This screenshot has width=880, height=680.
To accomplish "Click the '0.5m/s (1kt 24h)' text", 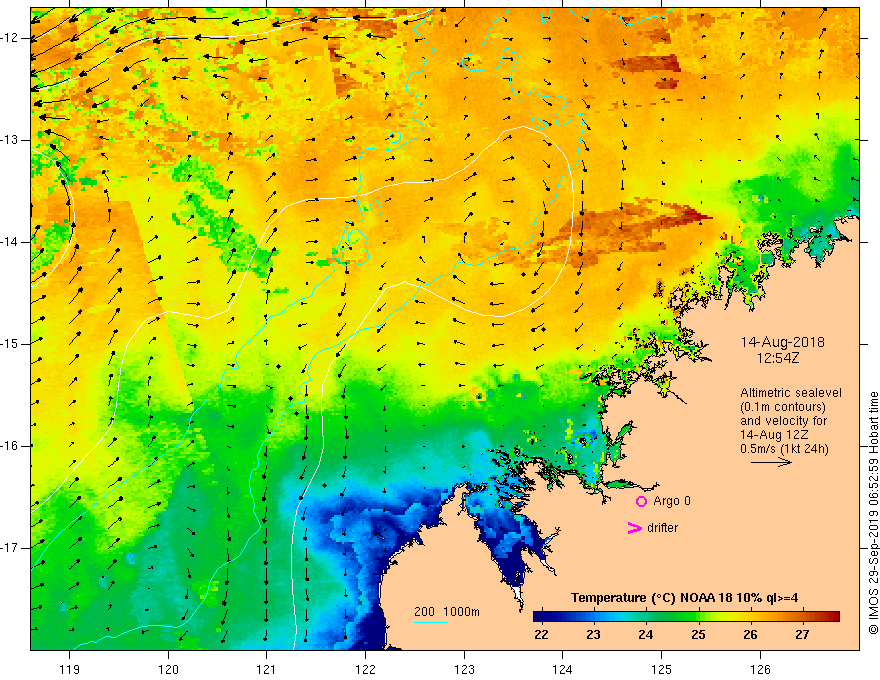I will click(x=784, y=449).
